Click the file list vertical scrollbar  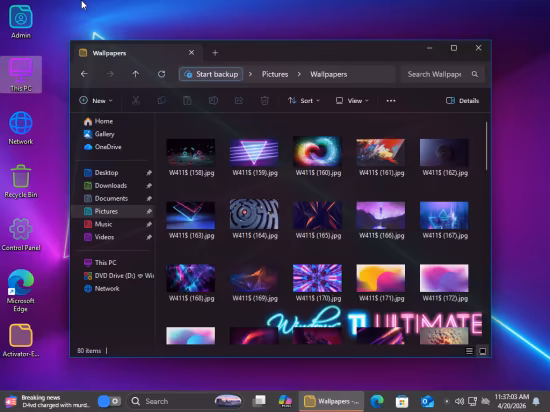(487, 146)
